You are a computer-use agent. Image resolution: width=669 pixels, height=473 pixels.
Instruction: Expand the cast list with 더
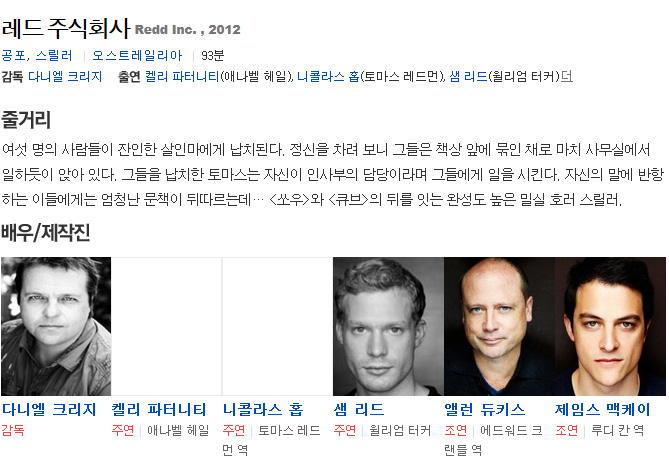[567, 76]
